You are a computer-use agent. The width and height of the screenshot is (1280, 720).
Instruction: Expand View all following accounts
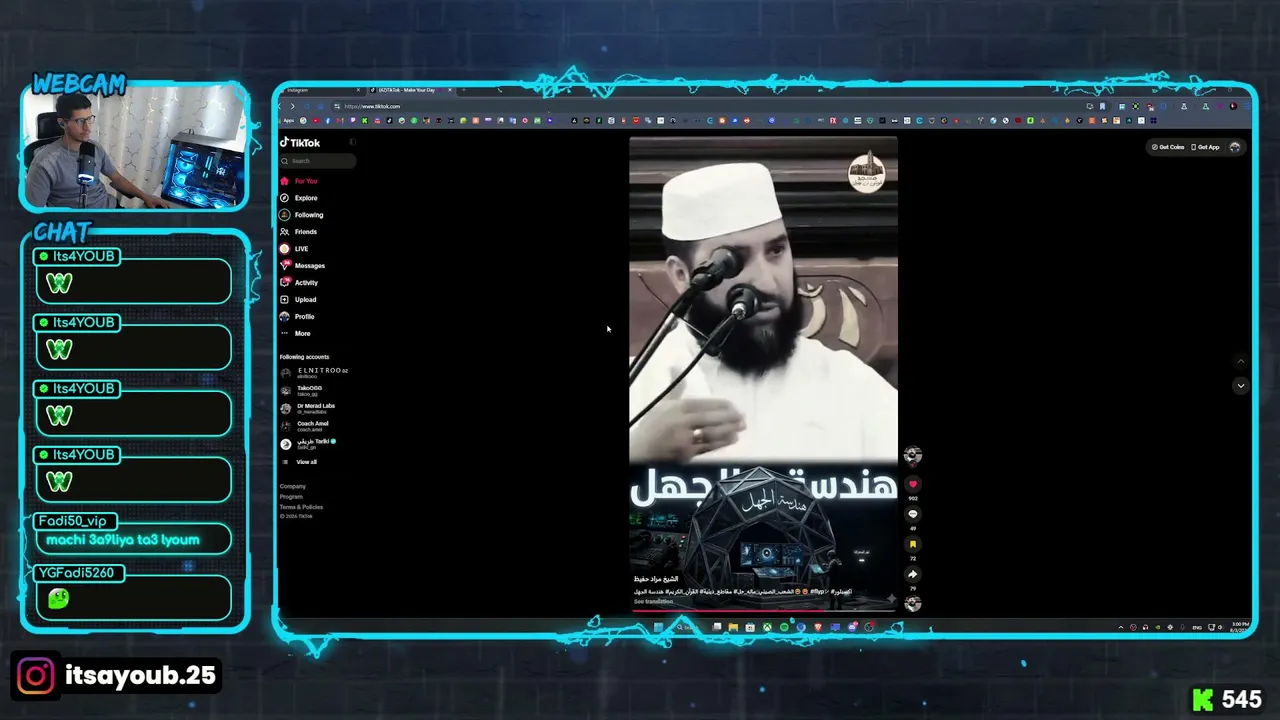300,462
